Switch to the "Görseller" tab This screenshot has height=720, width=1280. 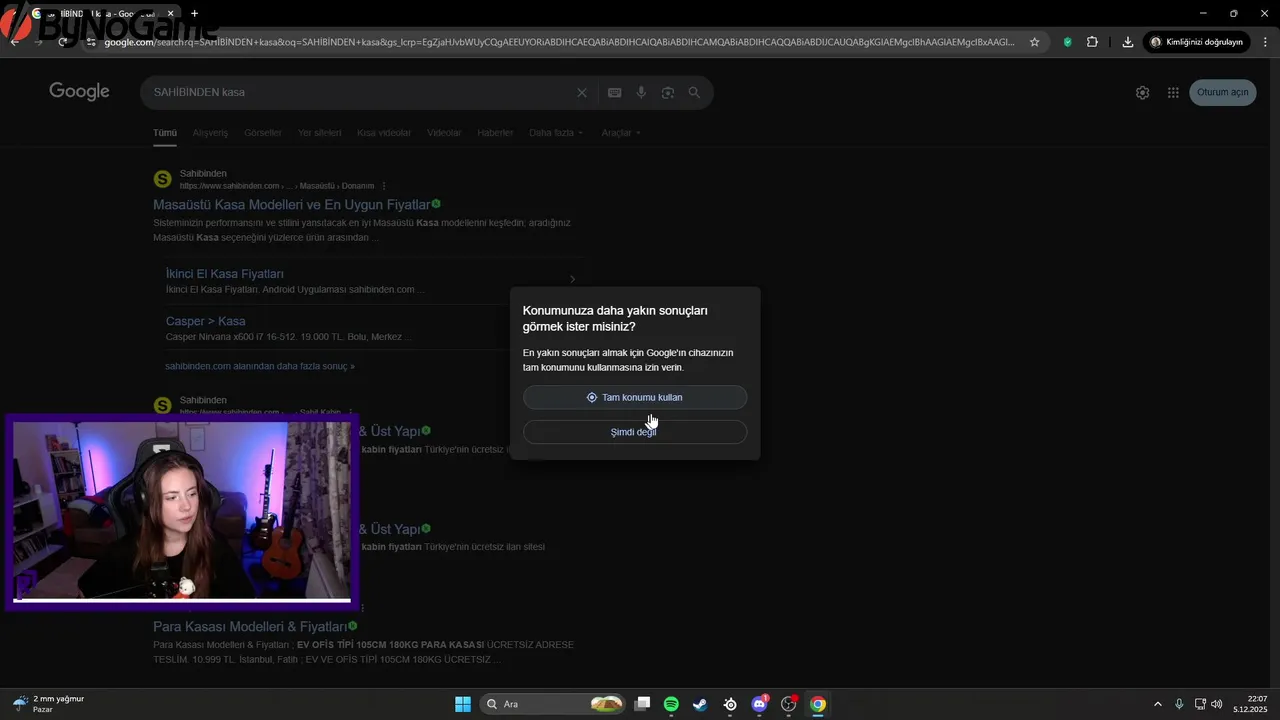click(x=263, y=133)
